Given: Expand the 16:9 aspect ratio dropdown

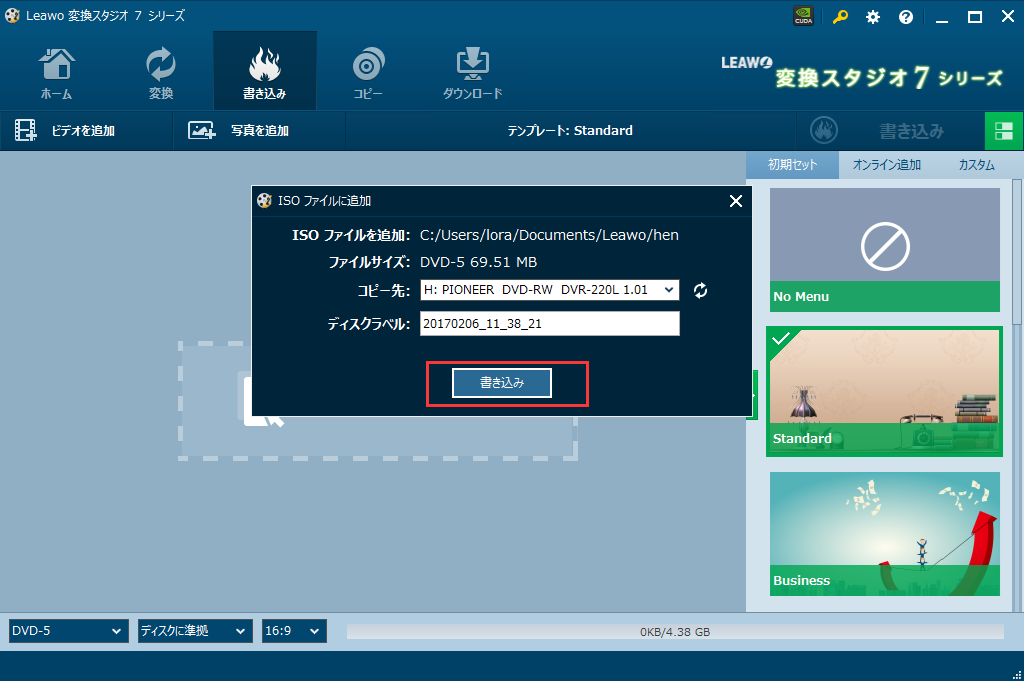Looking at the screenshot, I should coord(294,631).
